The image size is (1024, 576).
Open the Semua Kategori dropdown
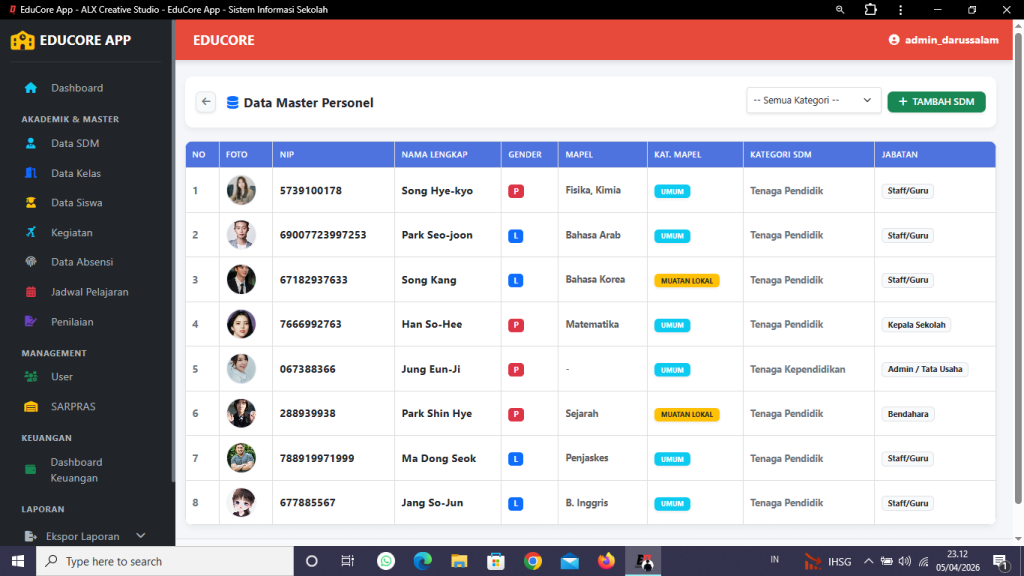coord(813,101)
